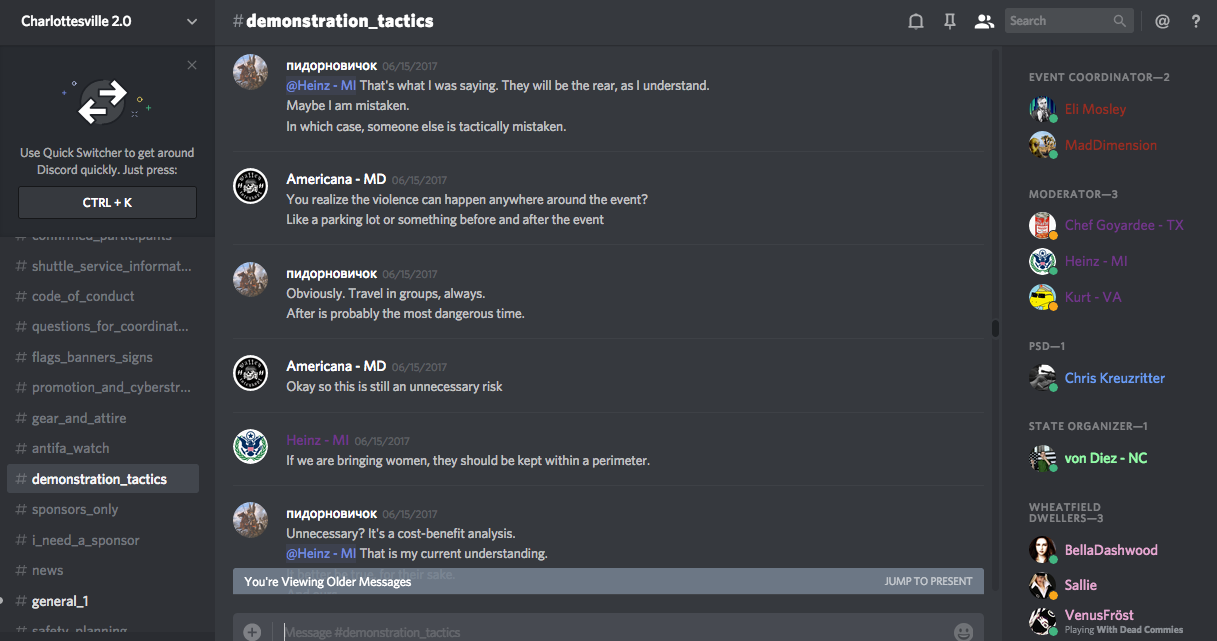Expand the Charlottesville 2.0 server menu
The image size is (1217, 641).
pyautogui.click(x=192, y=21)
